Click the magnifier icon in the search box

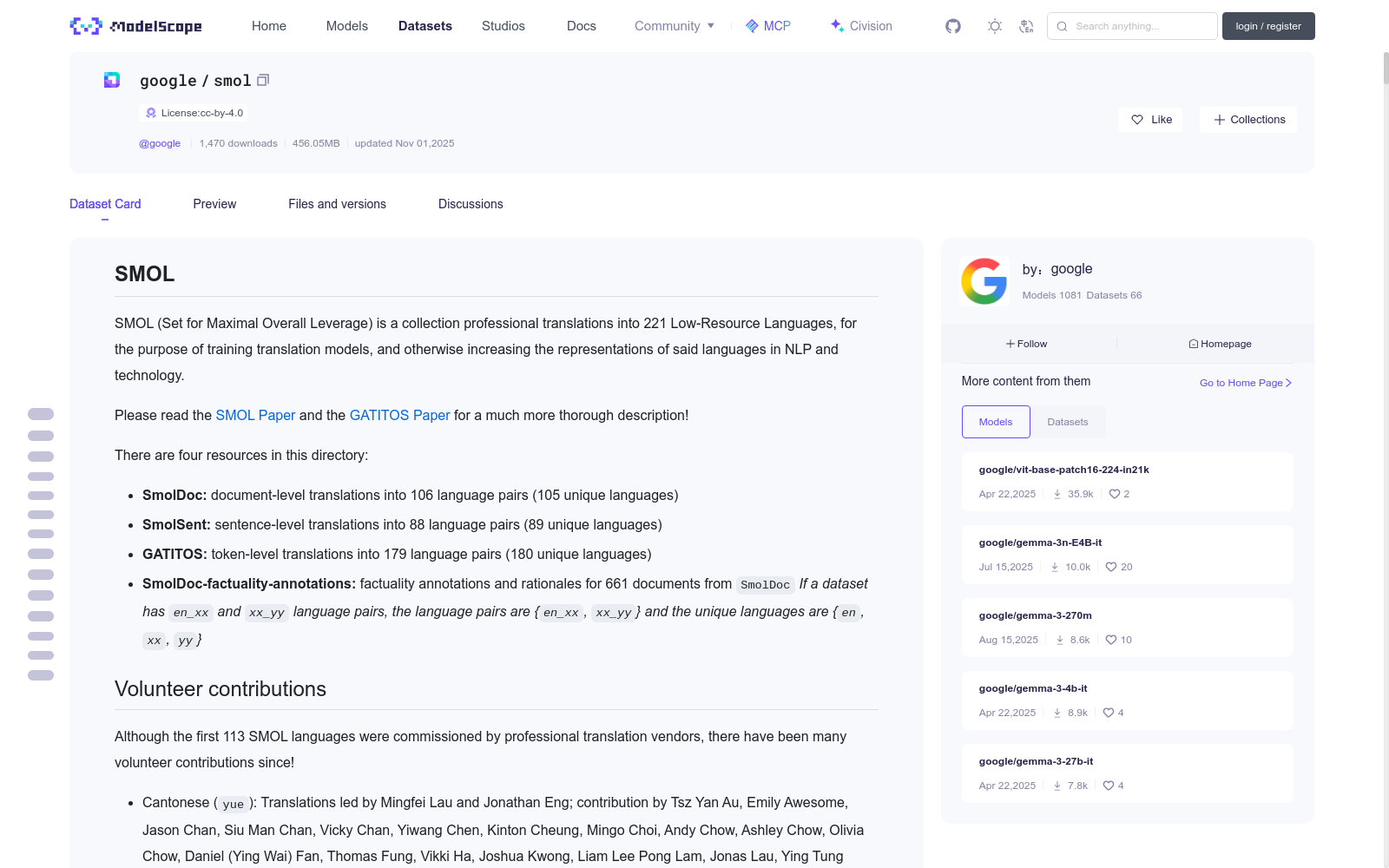click(1062, 26)
